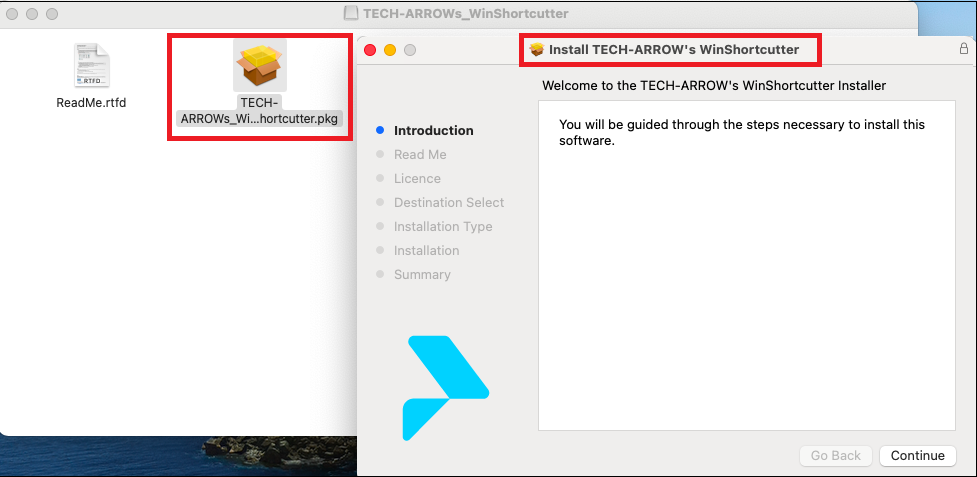Click the Installation Type step

442,227
